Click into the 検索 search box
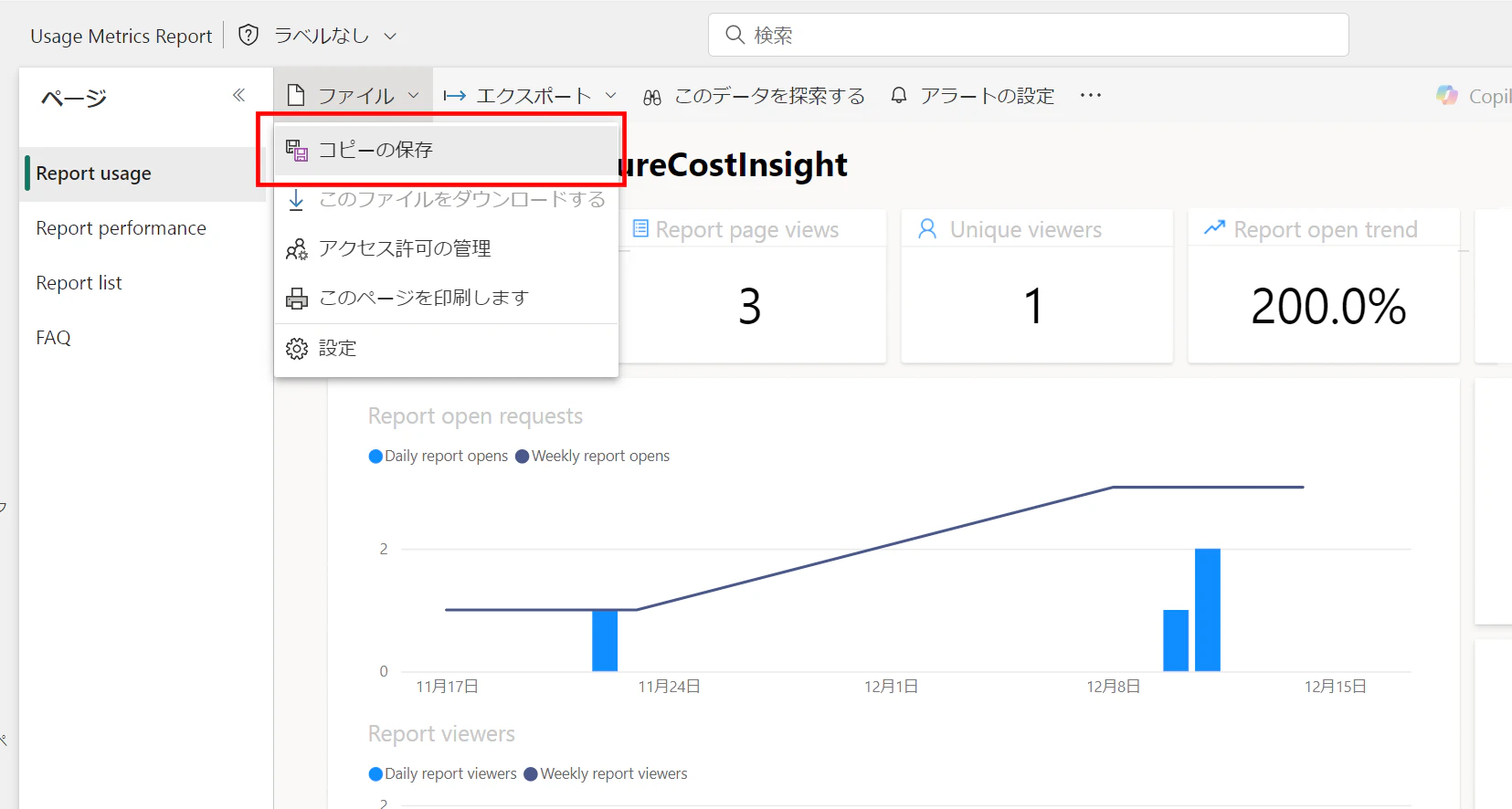Viewport: 1512px width, 809px height. 1028,35
